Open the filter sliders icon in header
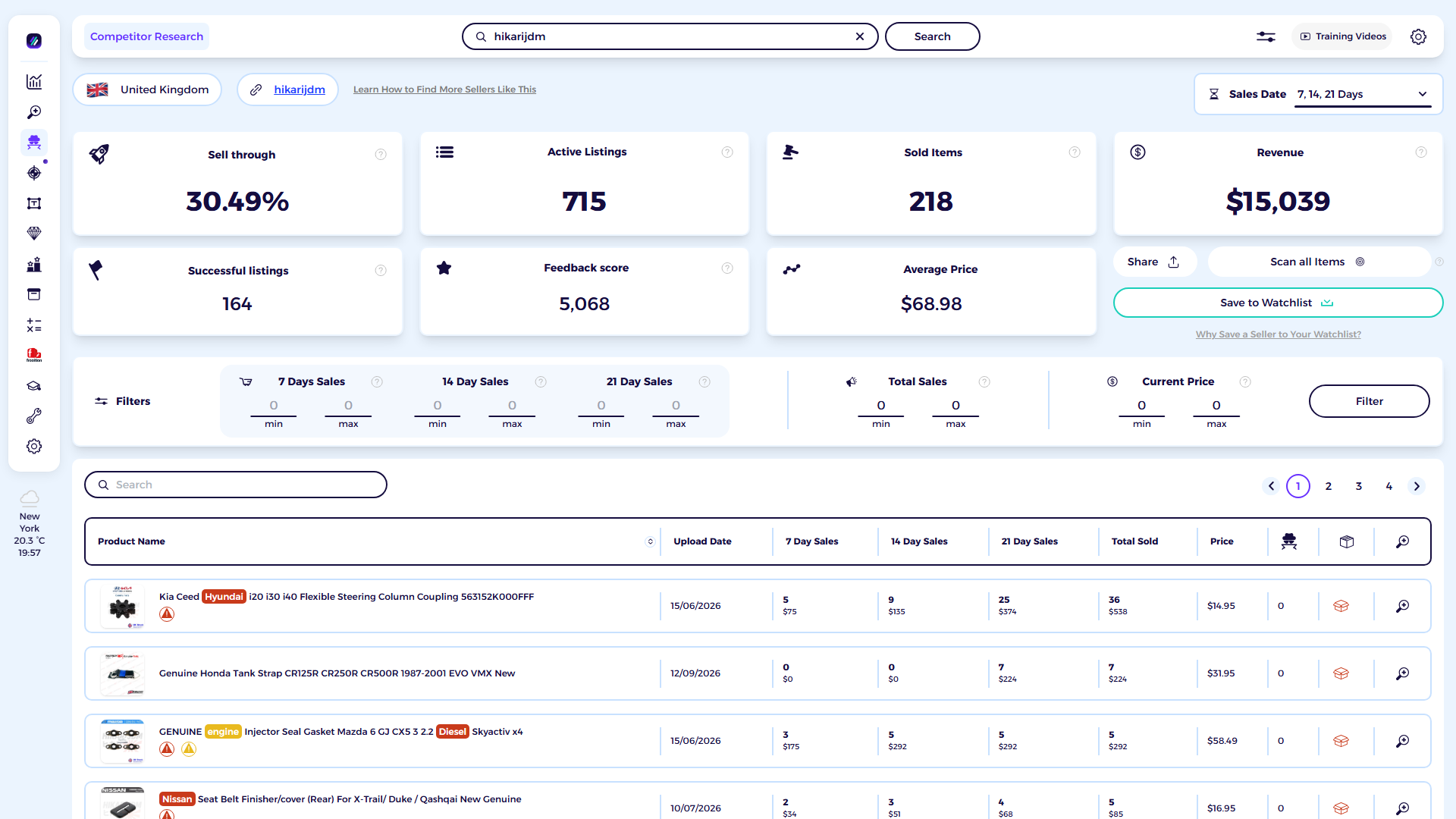The width and height of the screenshot is (1456, 819). click(x=1266, y=36)
